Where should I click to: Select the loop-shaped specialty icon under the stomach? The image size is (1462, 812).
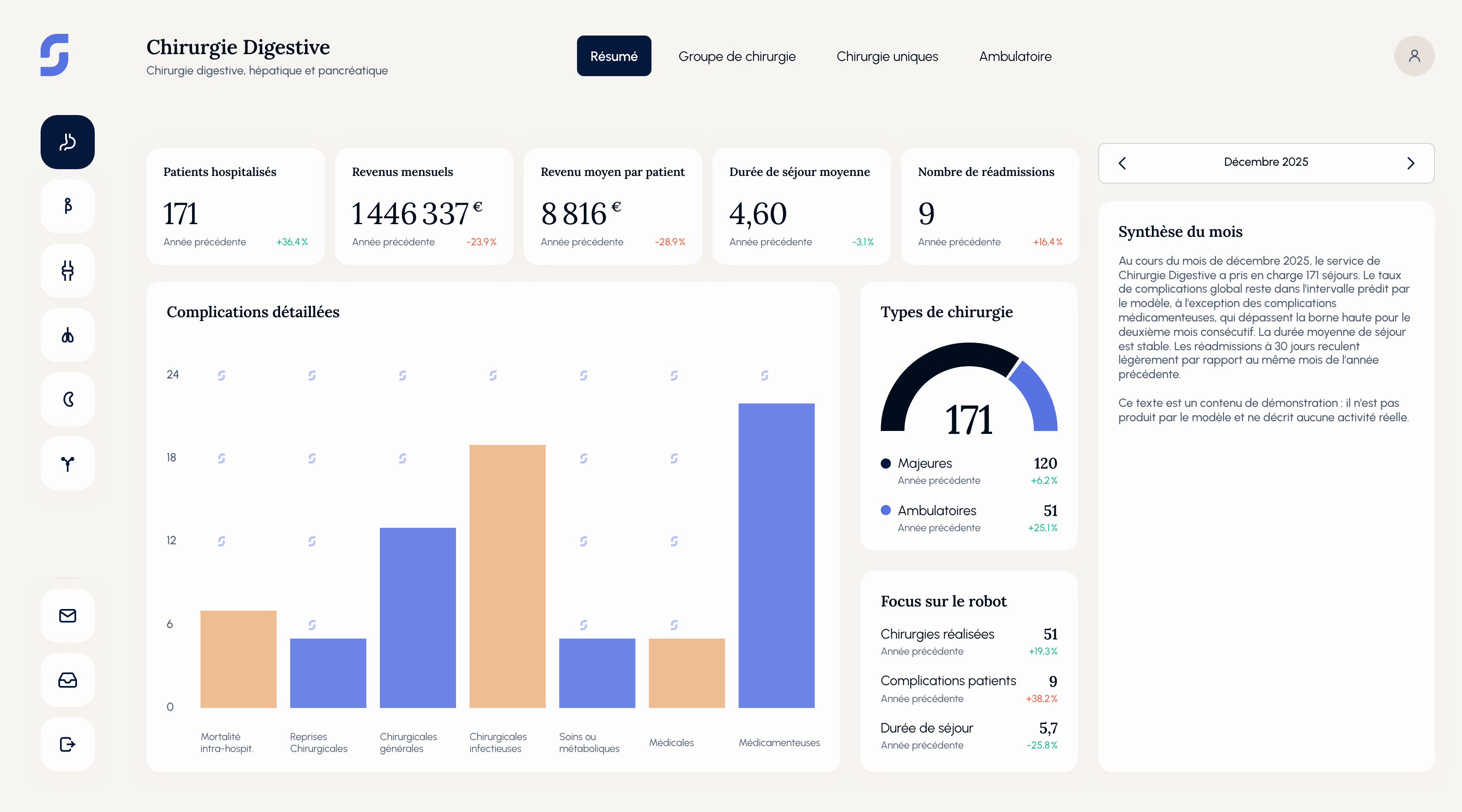(68, 206)
